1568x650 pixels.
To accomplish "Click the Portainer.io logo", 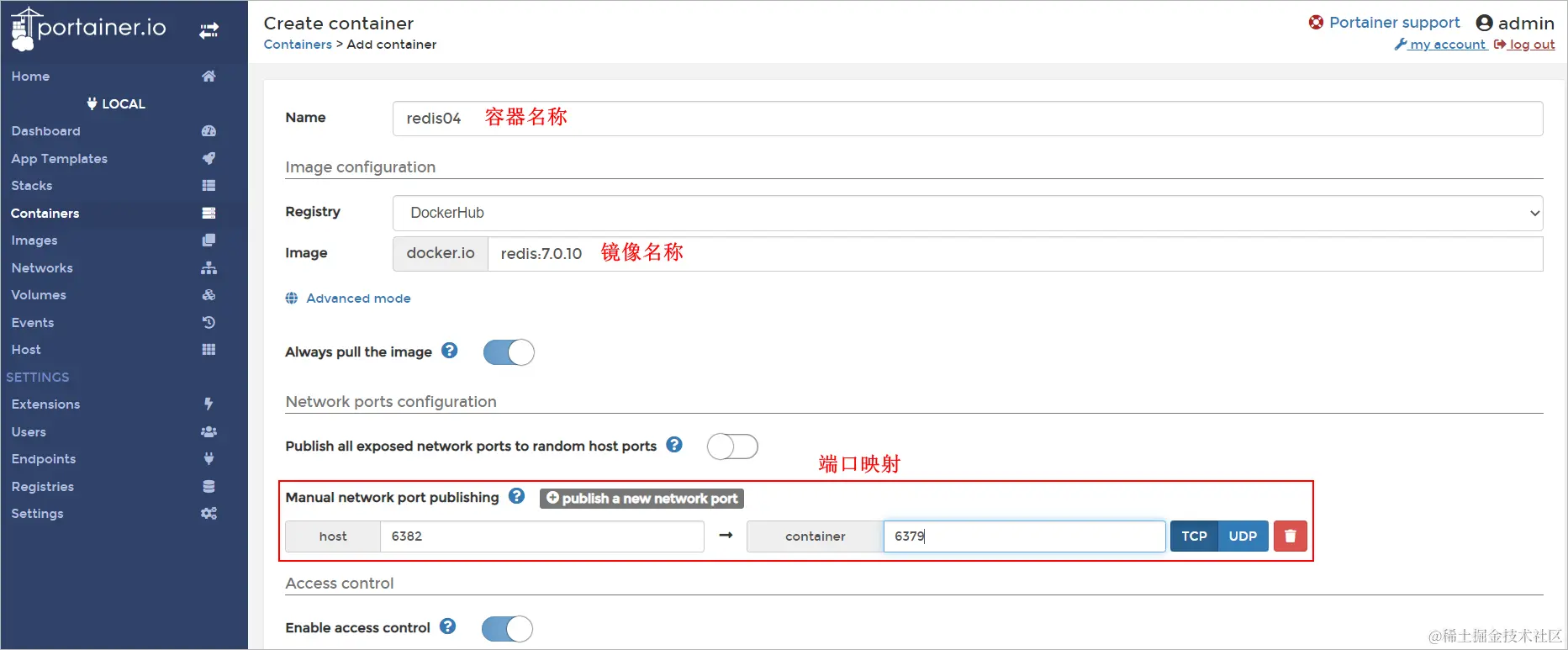I will tap(88, 29).
